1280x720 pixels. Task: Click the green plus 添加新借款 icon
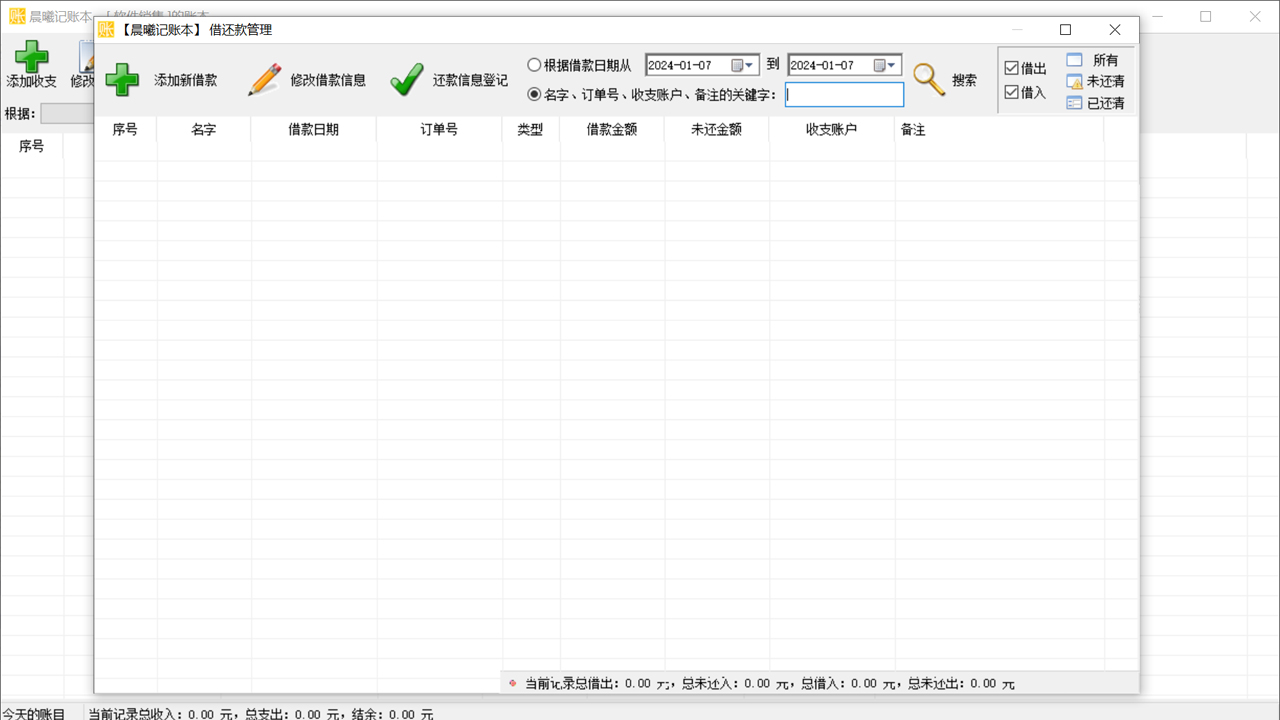(123, 80)
